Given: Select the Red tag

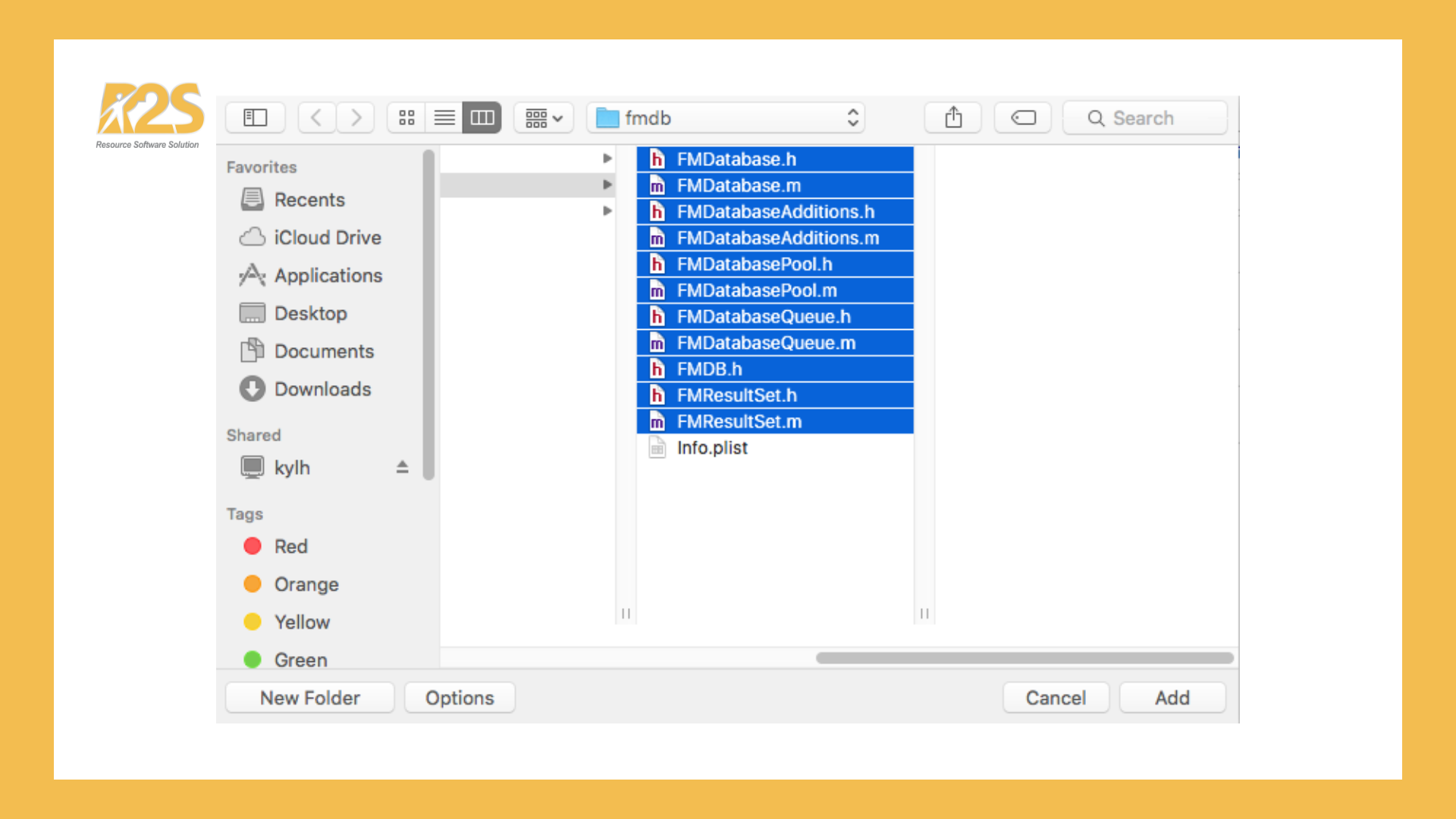Looking at the screenshot, I should (x=253, y=546).
